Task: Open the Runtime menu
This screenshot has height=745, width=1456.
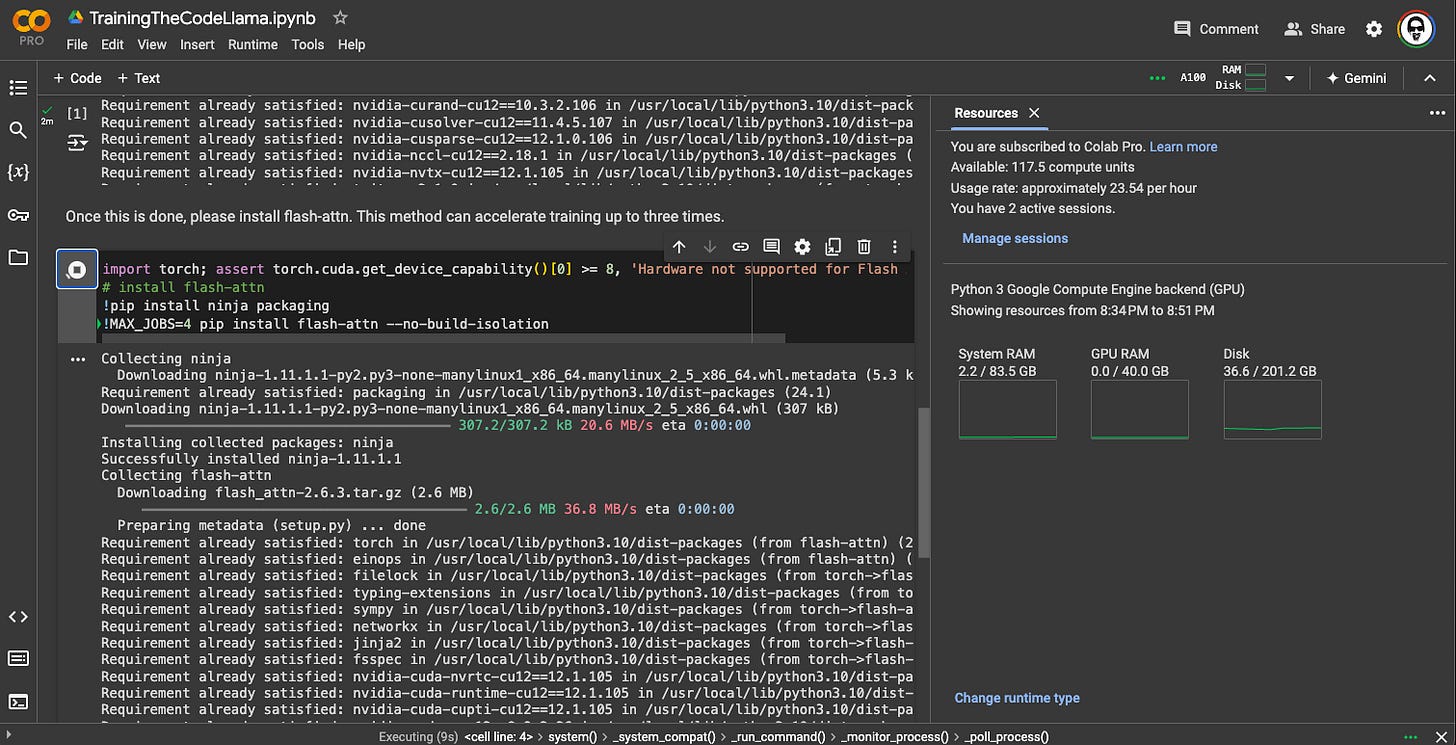Action: tap(253, 44)
